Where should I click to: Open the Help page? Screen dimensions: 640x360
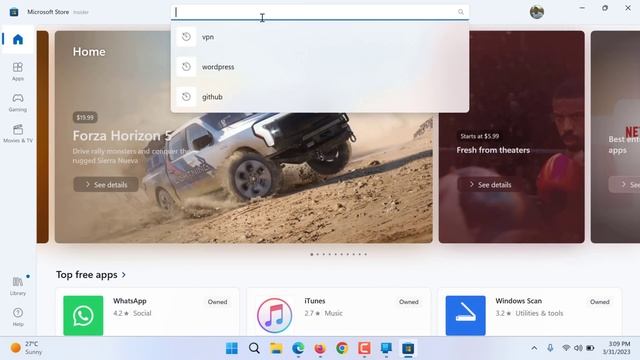pyautogui.click(x=18, y=317)
